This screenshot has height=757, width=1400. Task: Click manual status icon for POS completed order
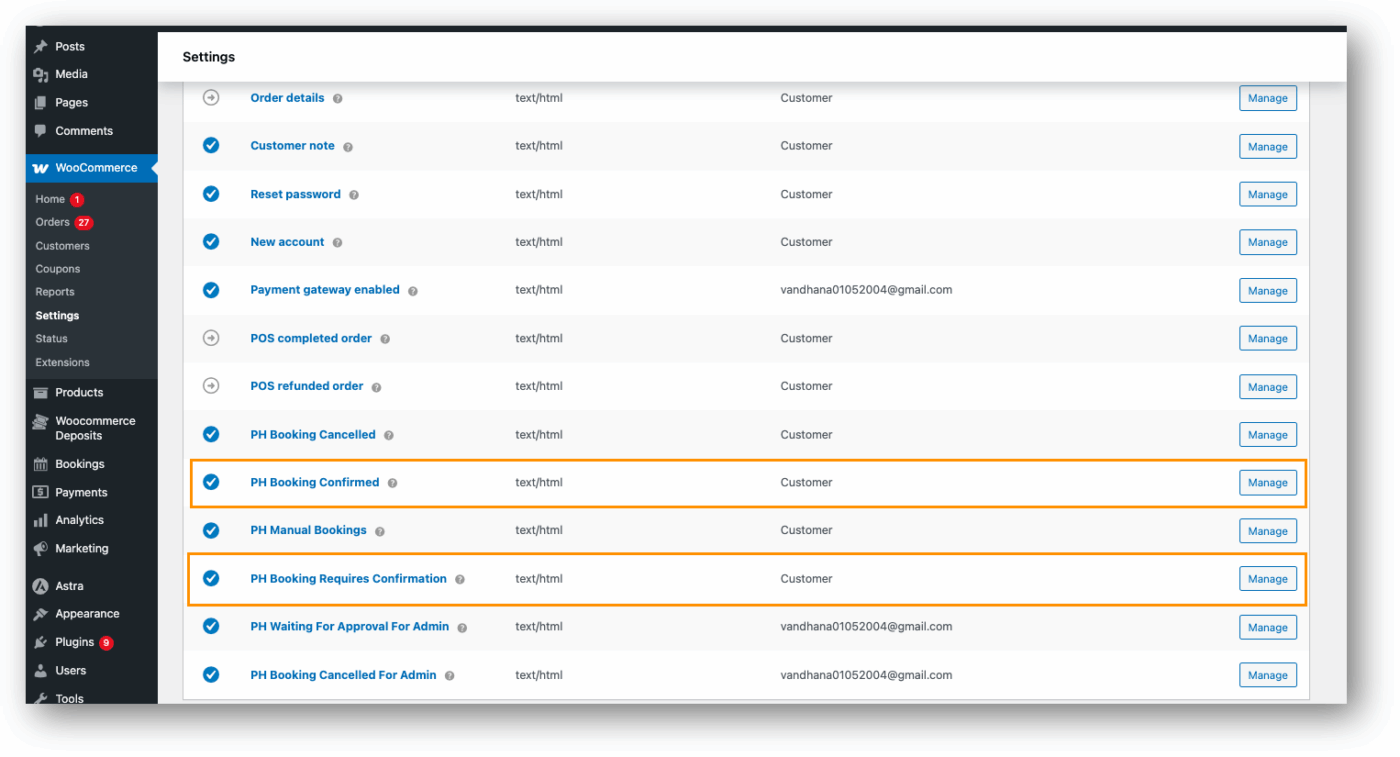coord(211,338)
